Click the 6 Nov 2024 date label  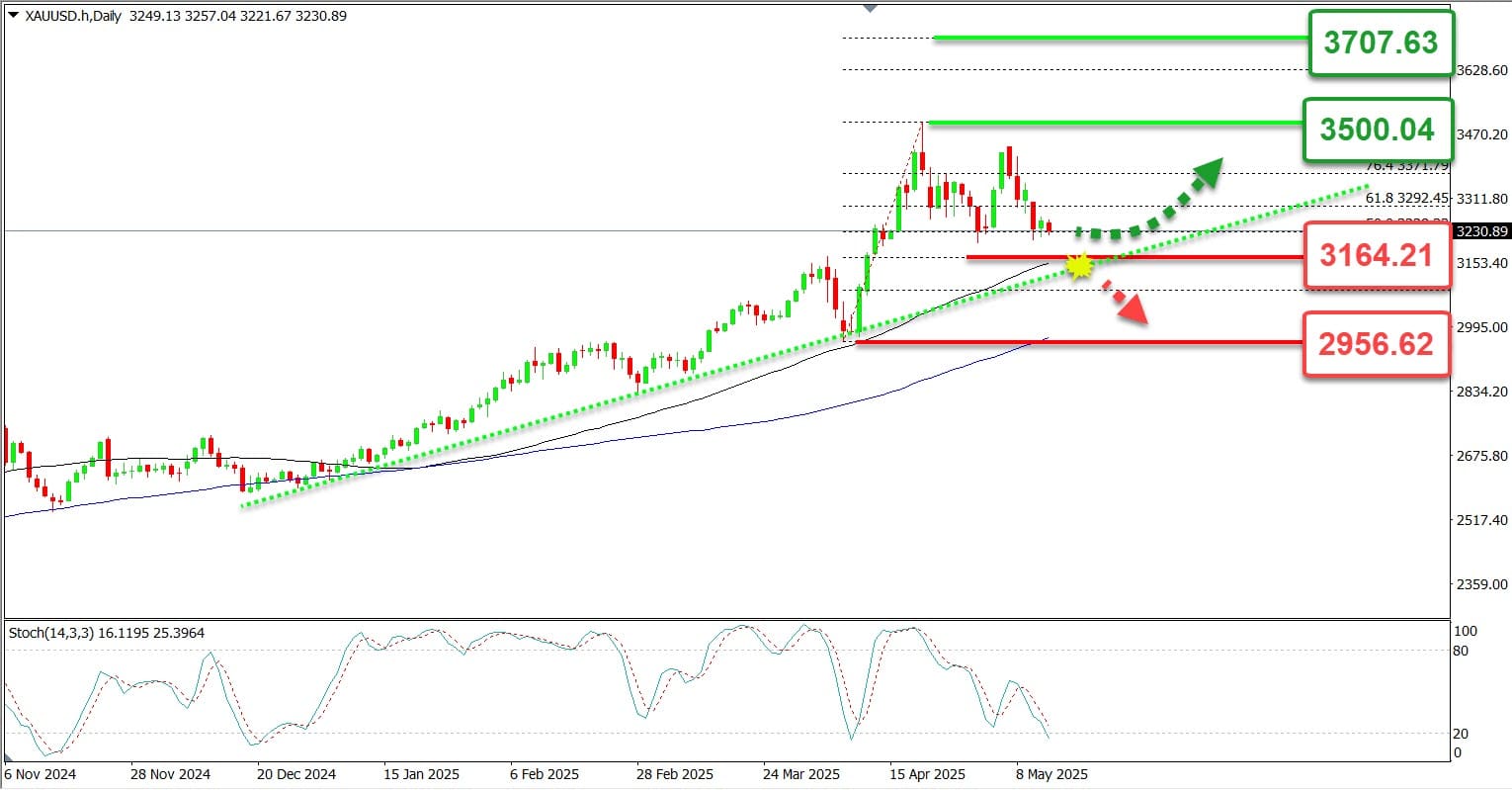pyautogui.click(x=40, y=774)
